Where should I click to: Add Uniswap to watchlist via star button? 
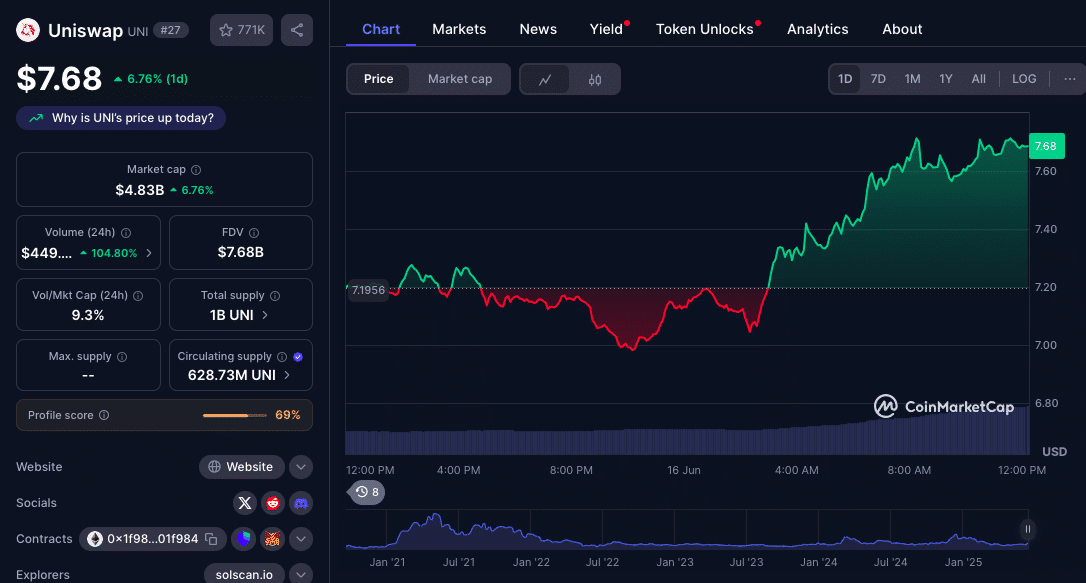(241, 30)
